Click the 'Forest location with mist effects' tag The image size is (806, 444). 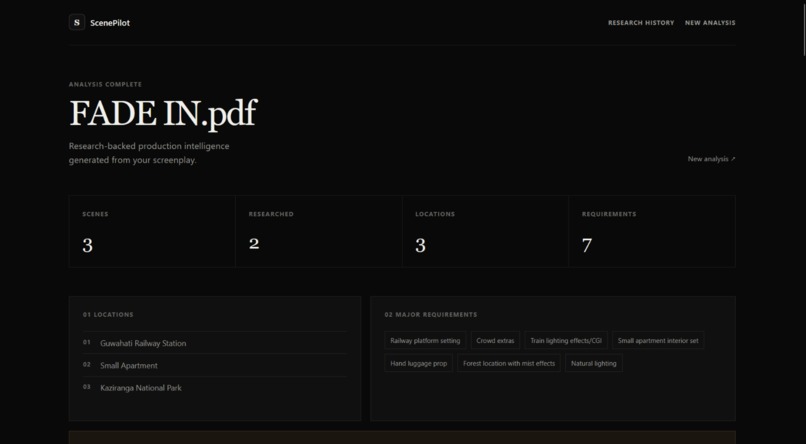click(x=509, y=363)
